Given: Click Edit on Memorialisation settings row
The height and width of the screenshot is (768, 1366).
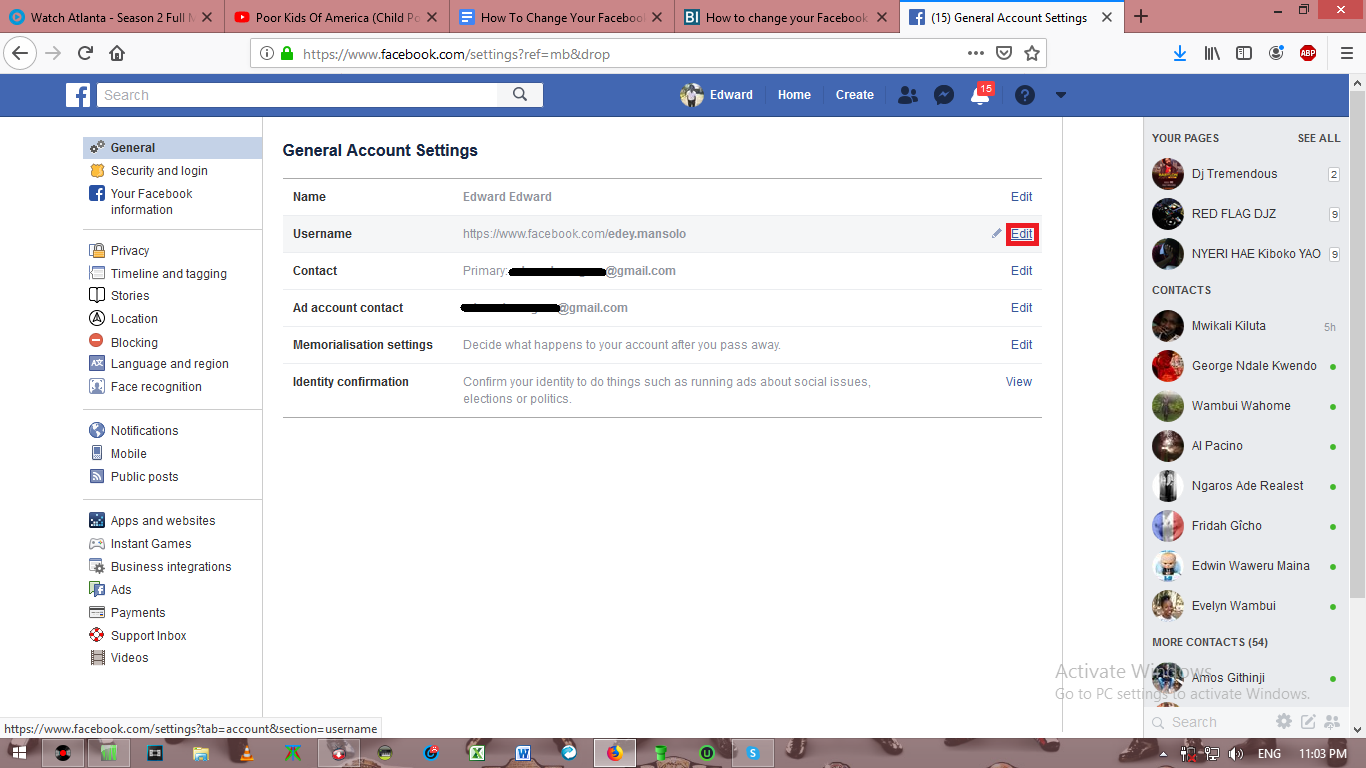Looking at the screenshot, I should pyautogui.click(x=1021, y=345).
